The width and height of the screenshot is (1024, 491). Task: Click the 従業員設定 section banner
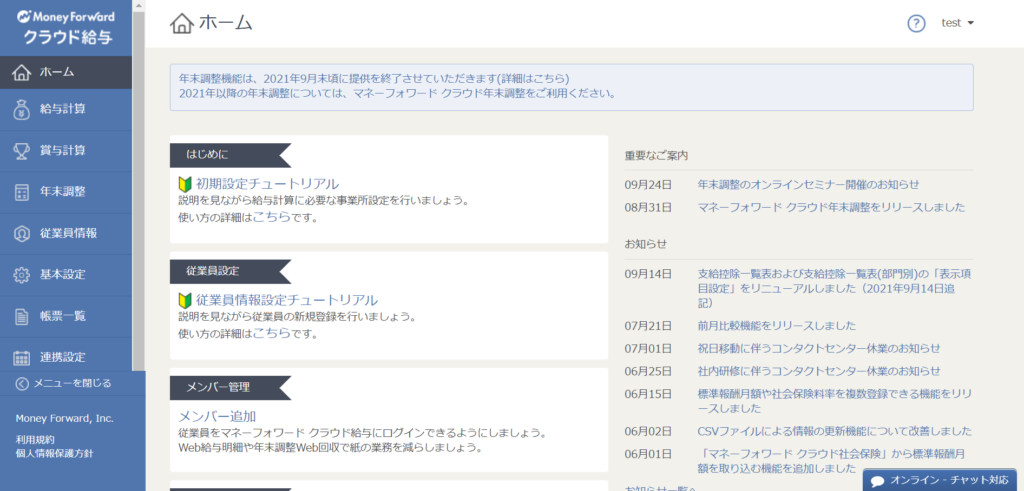pos(230,270)
